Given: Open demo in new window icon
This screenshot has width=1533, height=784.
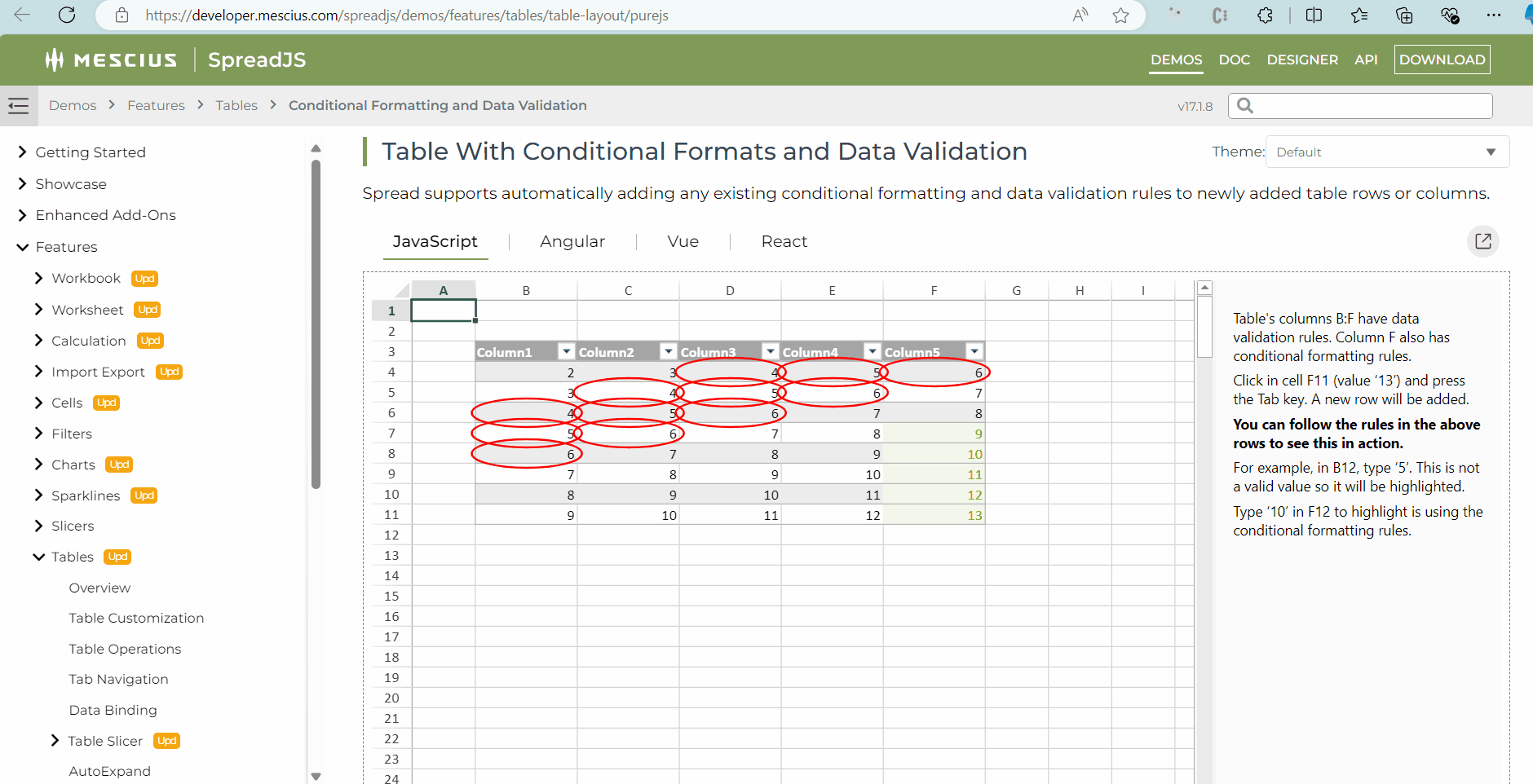Looking at the screenshot, I should (x=1483, y=241).
